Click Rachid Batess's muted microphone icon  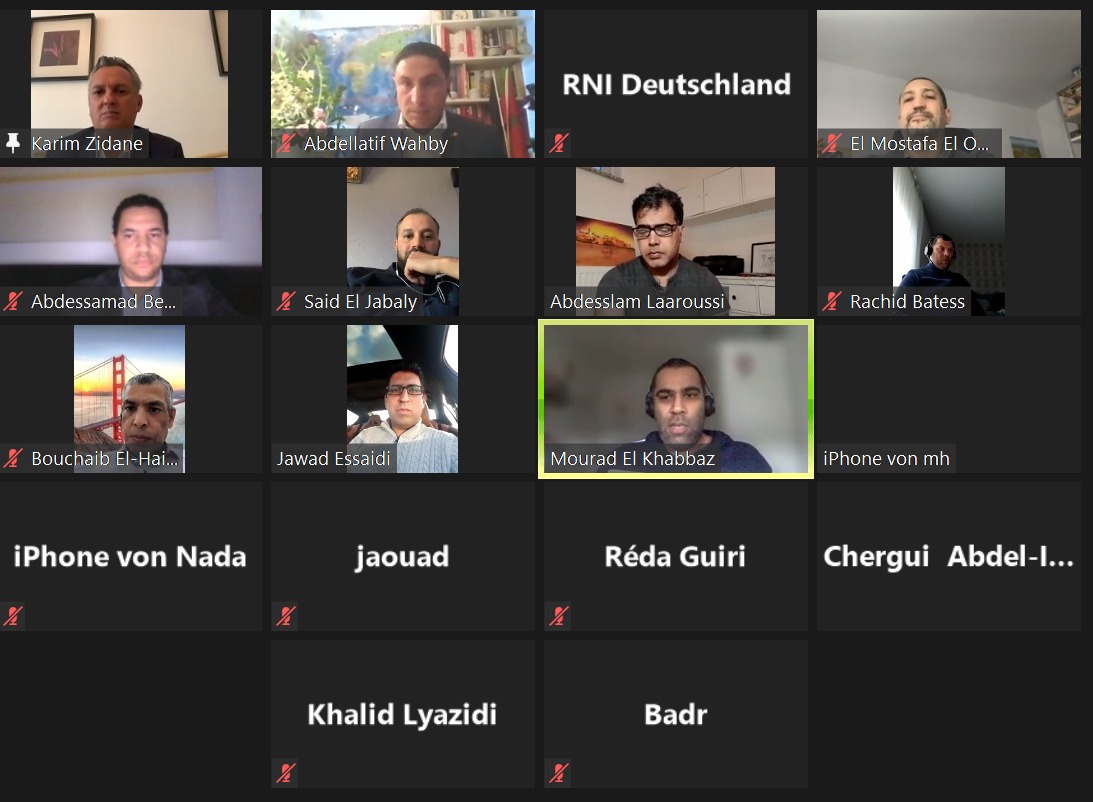click(832, 301)
